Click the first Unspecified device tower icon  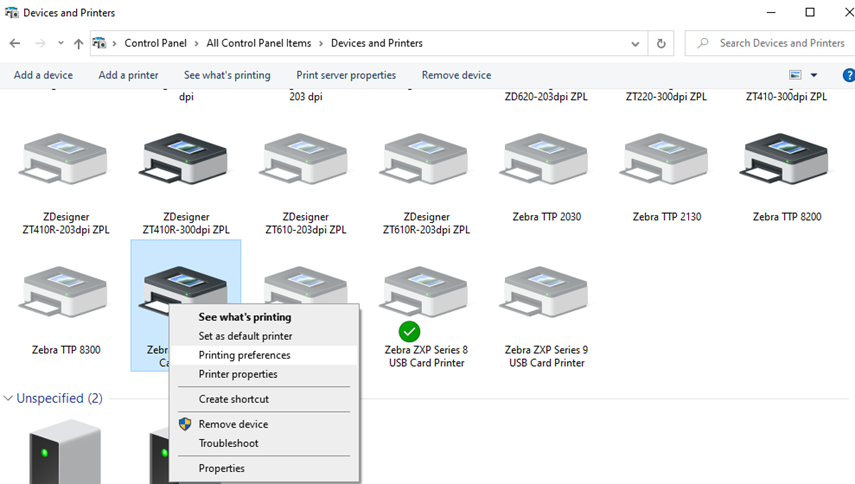pyautogui.click(x=65, y=451)
